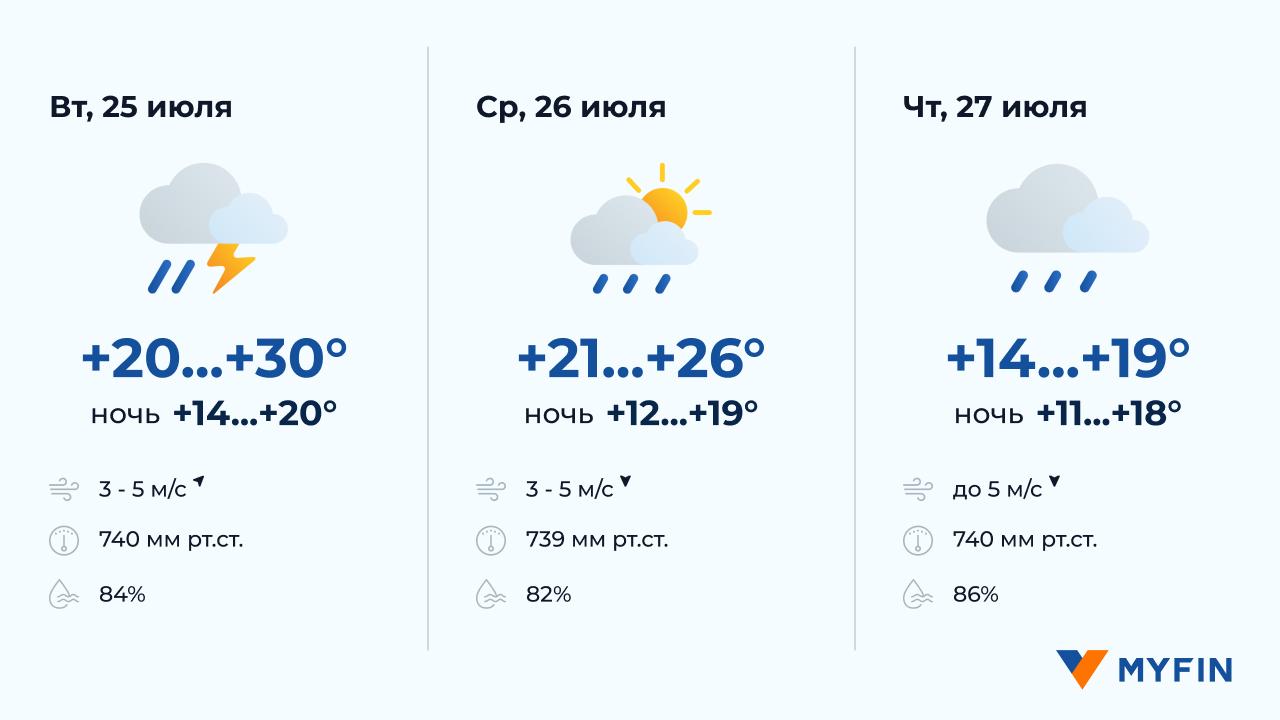Select the Чт, 27 июля heading
This screenshot has height=720, width=1280.
994,107
